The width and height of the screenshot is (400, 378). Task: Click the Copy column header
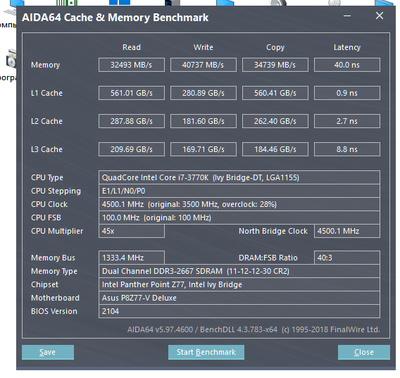(275, 48)
